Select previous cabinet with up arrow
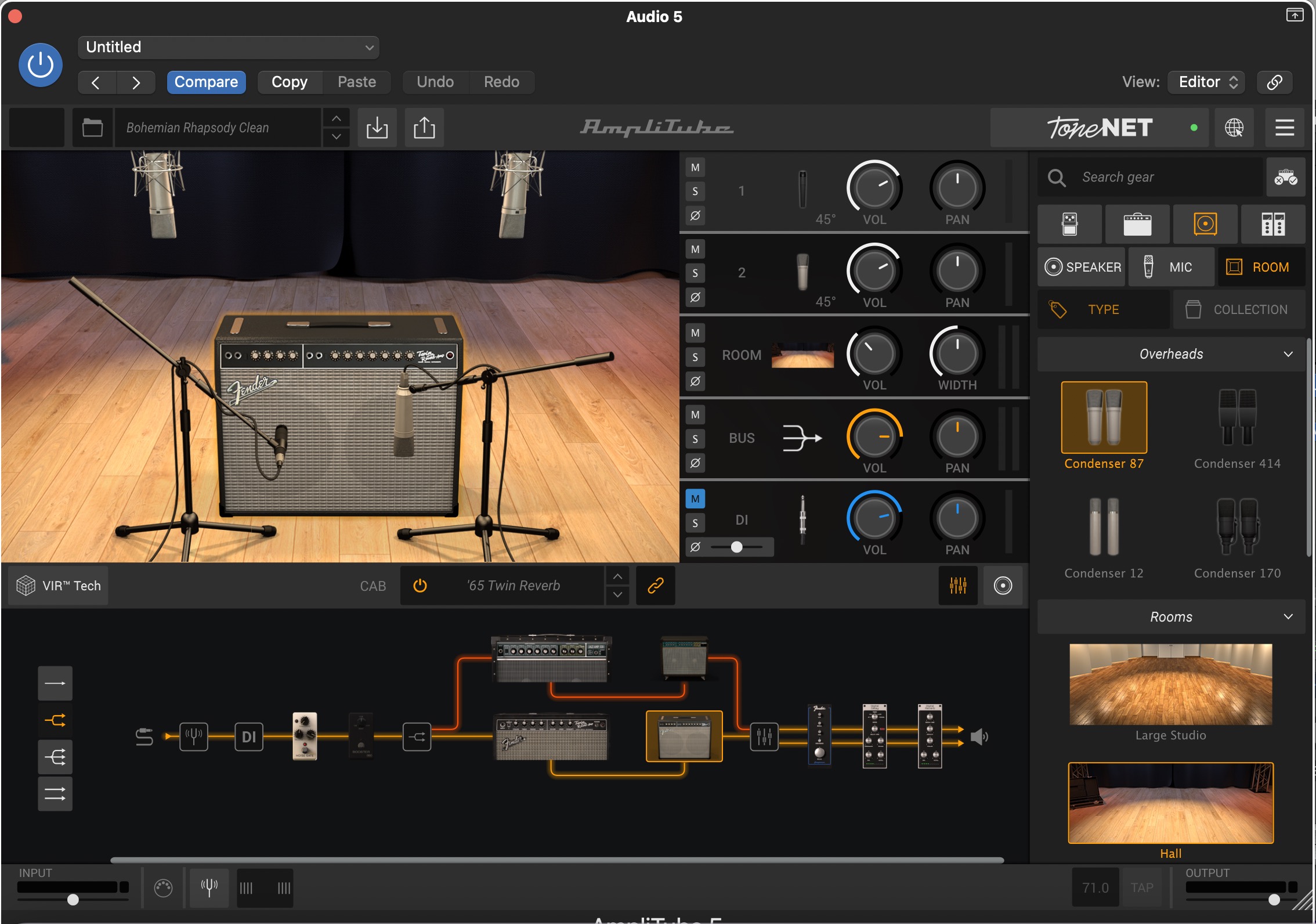Viewport: 1316px width, 924px height. [617, 576]
